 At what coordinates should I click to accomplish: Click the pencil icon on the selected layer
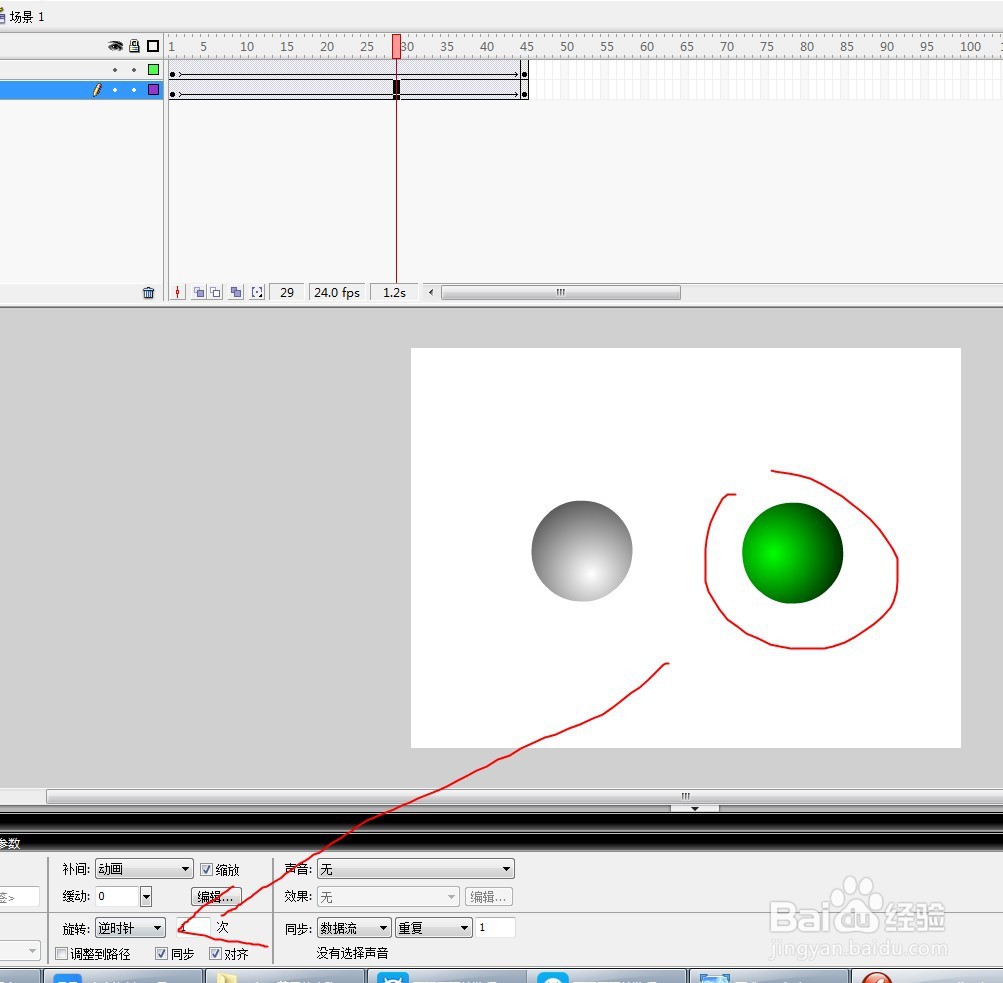[97, 90]
